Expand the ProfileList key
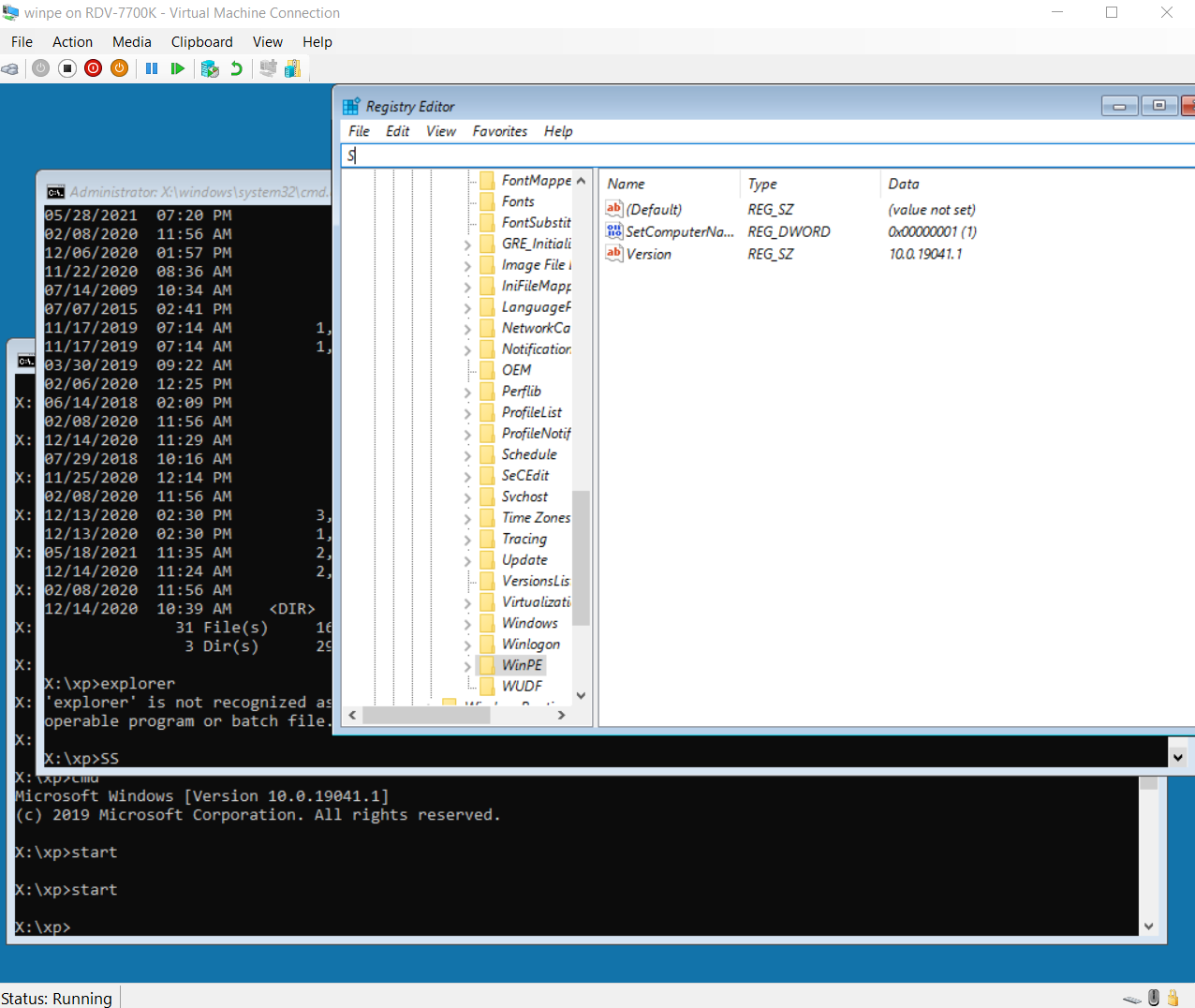Viewport: 1195px width, 1008px height. tap(467, 413)
